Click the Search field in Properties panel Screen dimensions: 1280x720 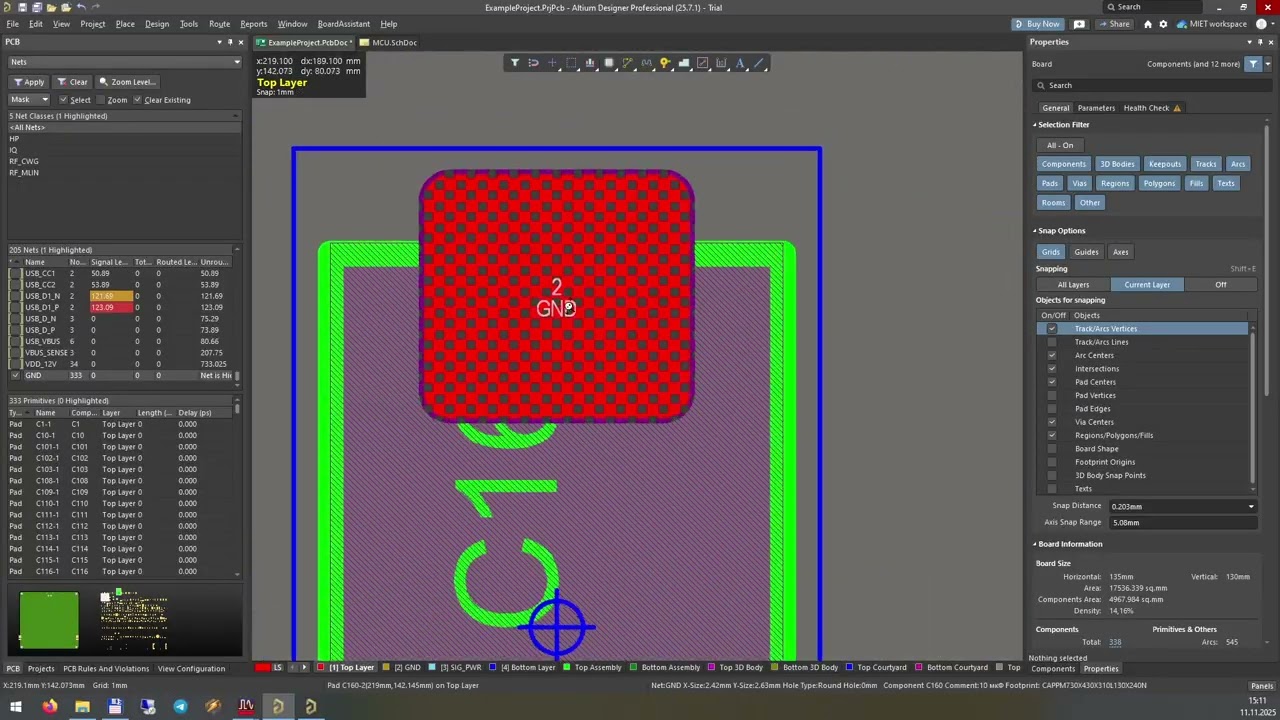[1150, 86]
